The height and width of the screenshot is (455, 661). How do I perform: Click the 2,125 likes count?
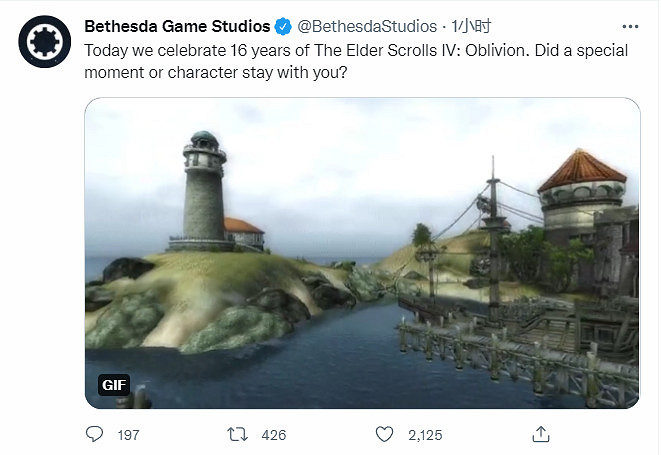pos(425,435)
